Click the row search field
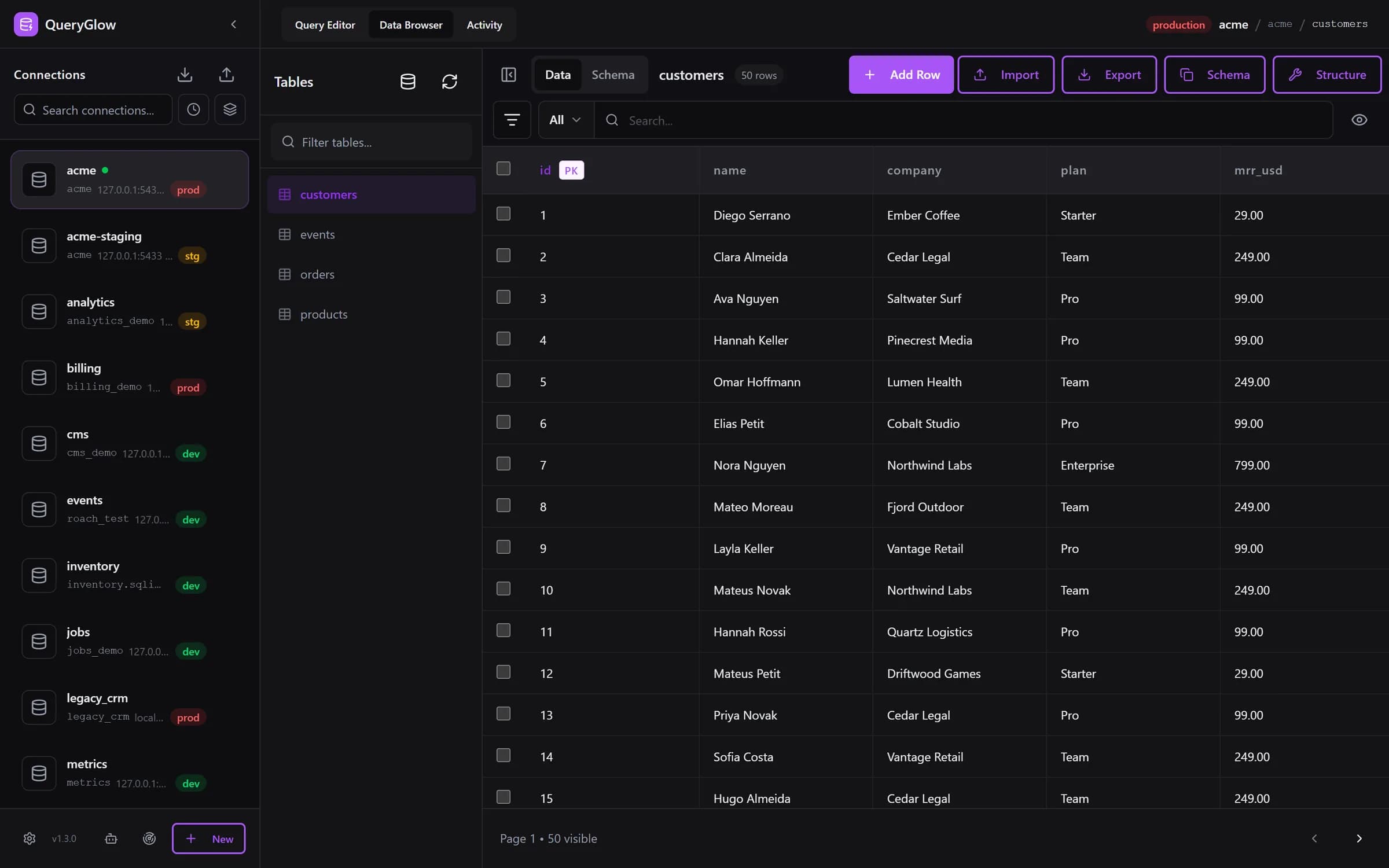1389x868 pixels. [x=964, y=120]
